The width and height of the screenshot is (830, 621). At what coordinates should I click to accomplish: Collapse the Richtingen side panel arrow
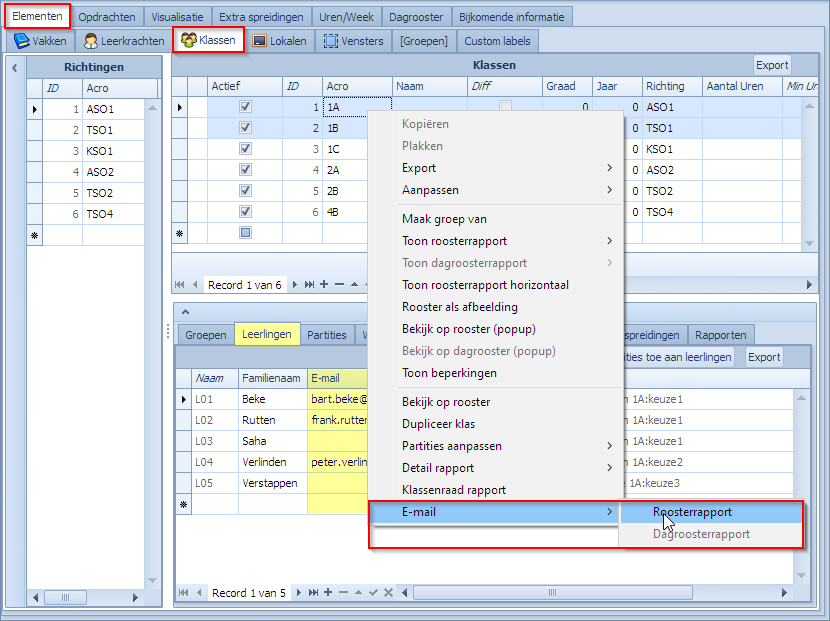15,68
